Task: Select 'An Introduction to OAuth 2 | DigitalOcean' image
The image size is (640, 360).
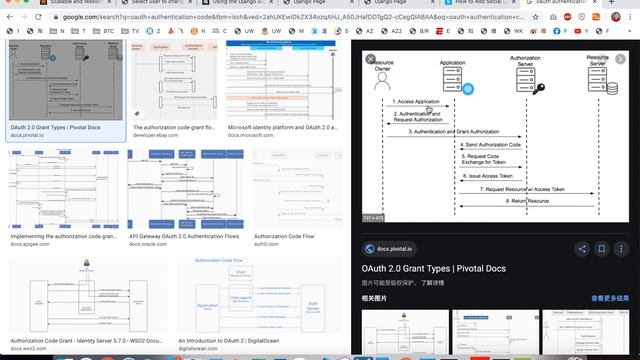Action: 260,295
